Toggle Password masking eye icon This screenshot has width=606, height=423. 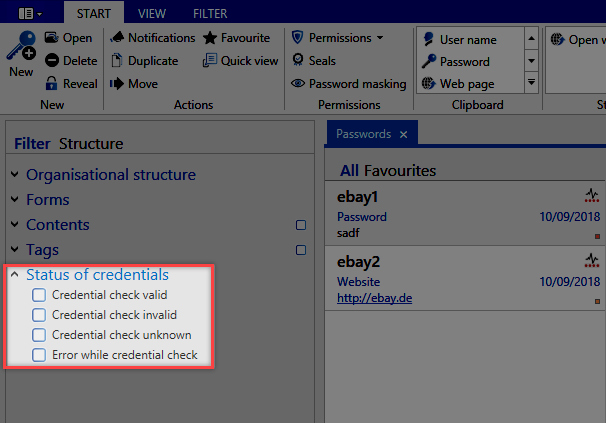[x=298, y=84]
